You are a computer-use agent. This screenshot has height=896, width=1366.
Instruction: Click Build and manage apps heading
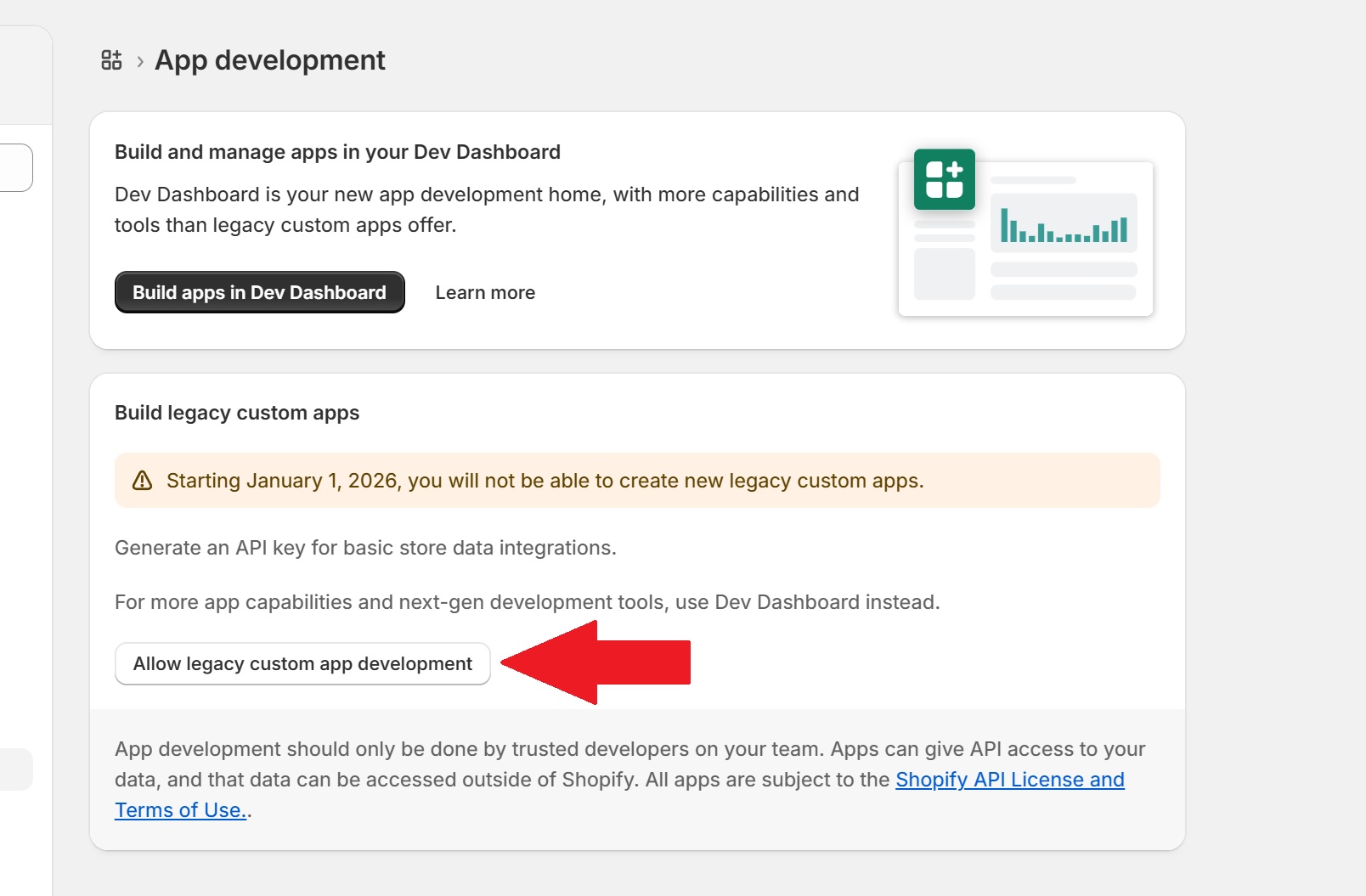pos(337,152)
